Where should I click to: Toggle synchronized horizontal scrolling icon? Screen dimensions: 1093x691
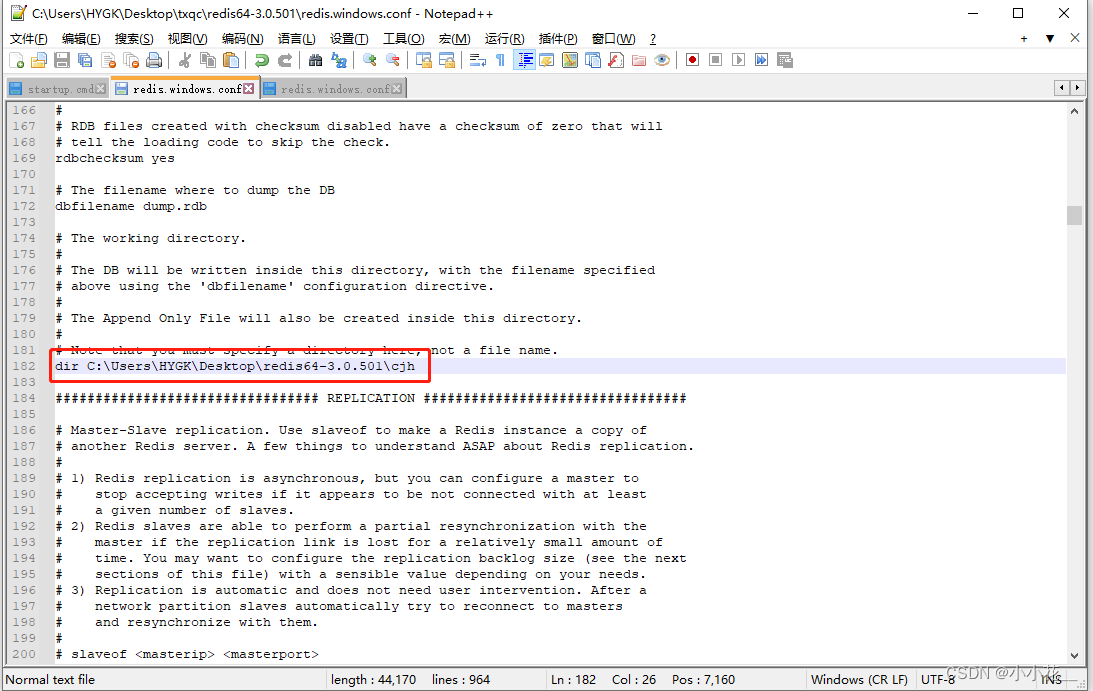(447, 60)
